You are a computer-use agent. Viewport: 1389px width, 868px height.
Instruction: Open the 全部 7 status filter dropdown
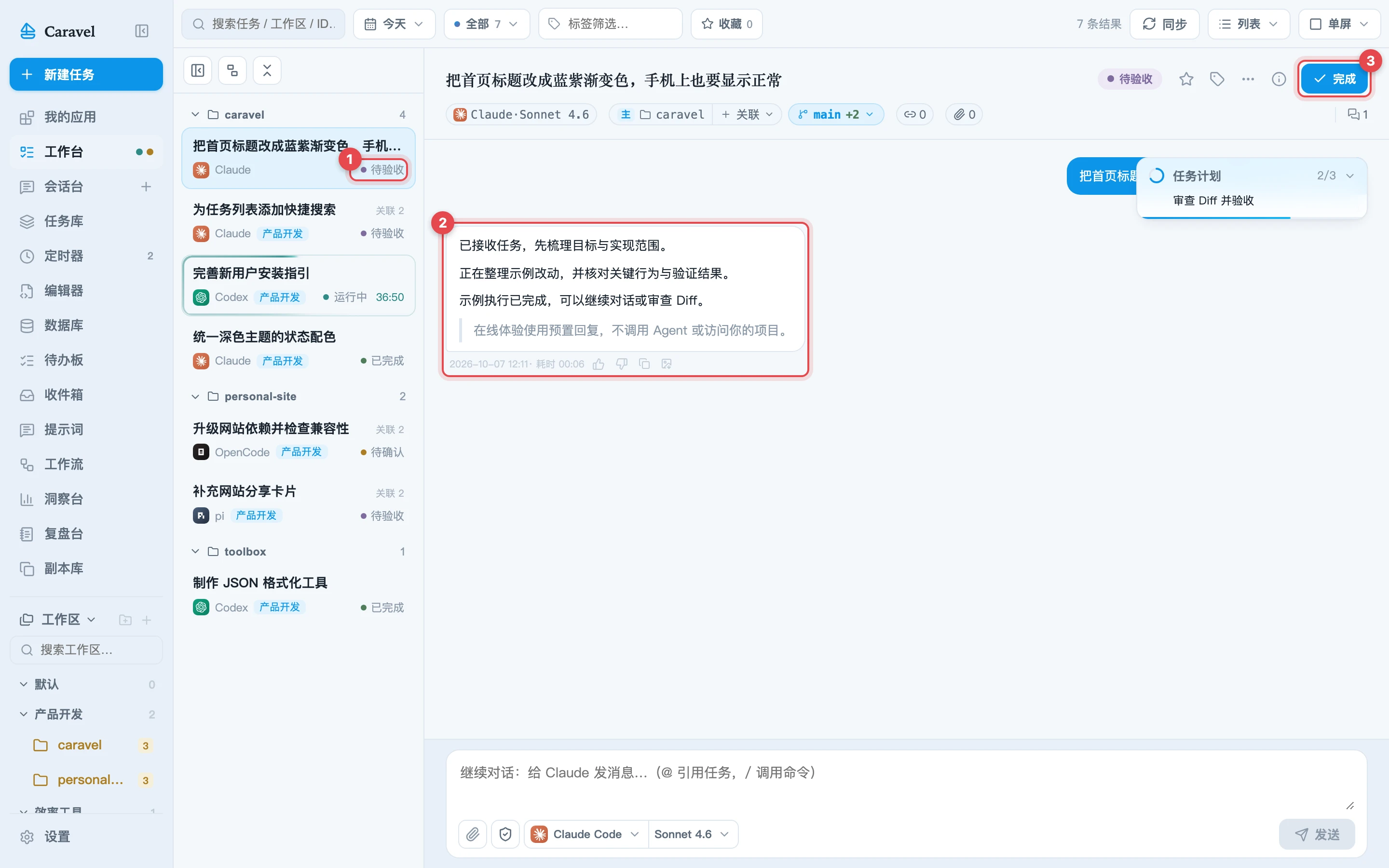tap(486, 24)
